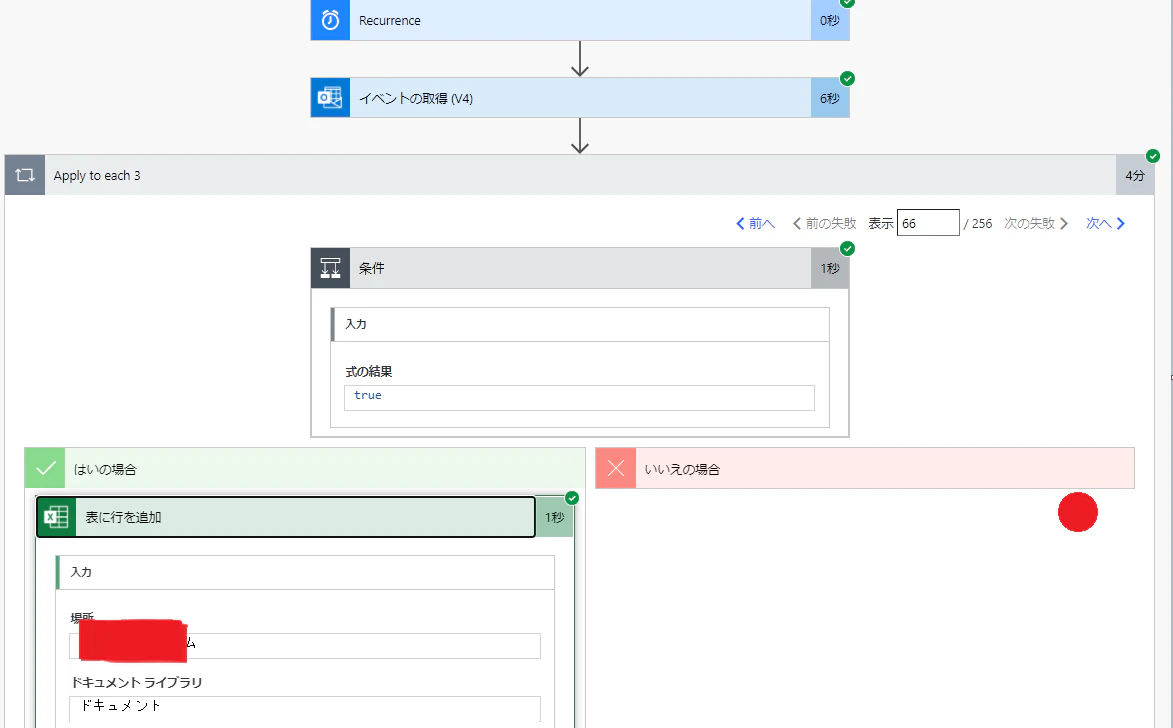Go to next iteration with 次へ
This screenshot has width=1173, height=728.
pyautogui.click(x=1106, y=223)
